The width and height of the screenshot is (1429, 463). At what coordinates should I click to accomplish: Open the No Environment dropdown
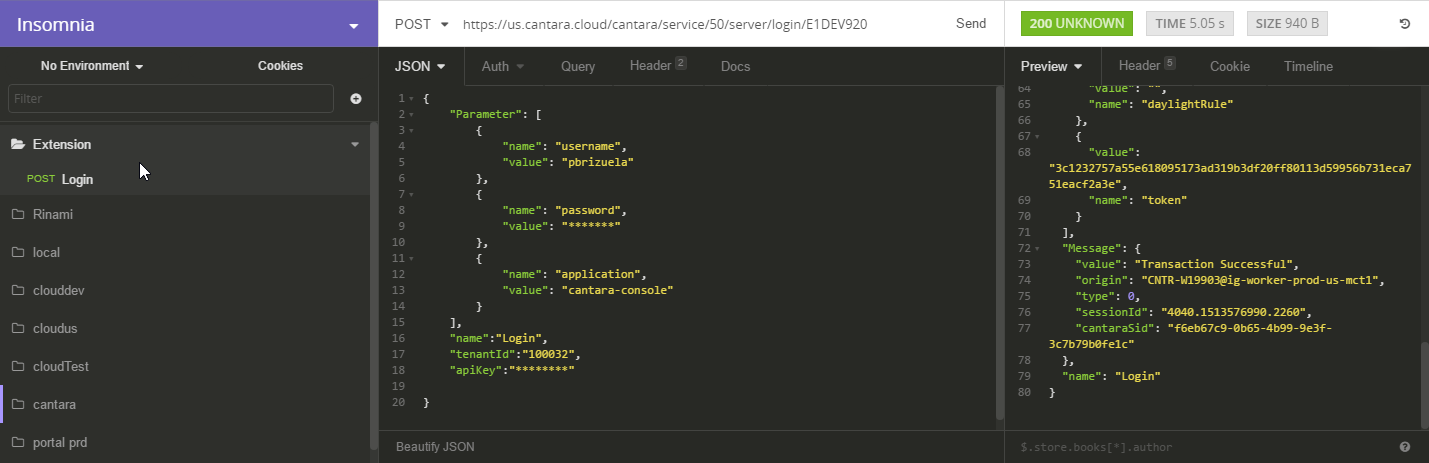click(x=92, y=66)
